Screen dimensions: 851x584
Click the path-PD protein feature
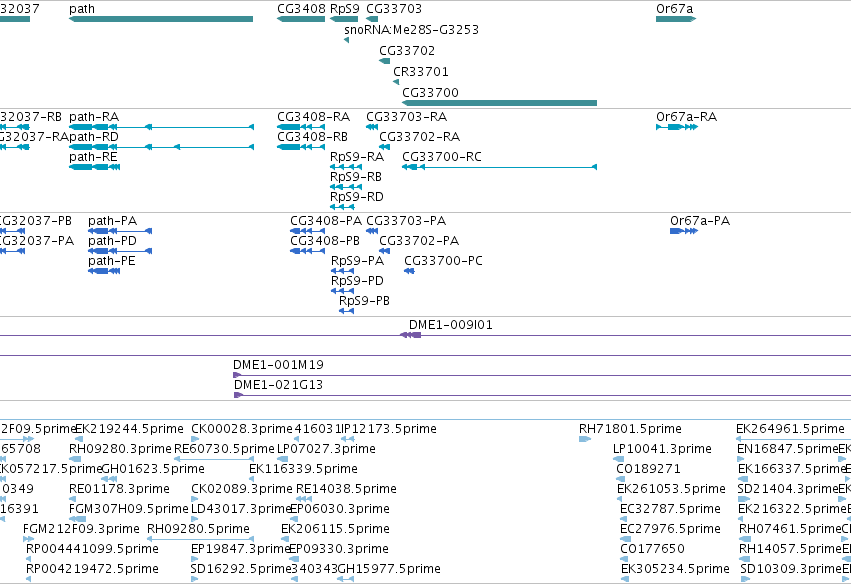pos(120,251)
